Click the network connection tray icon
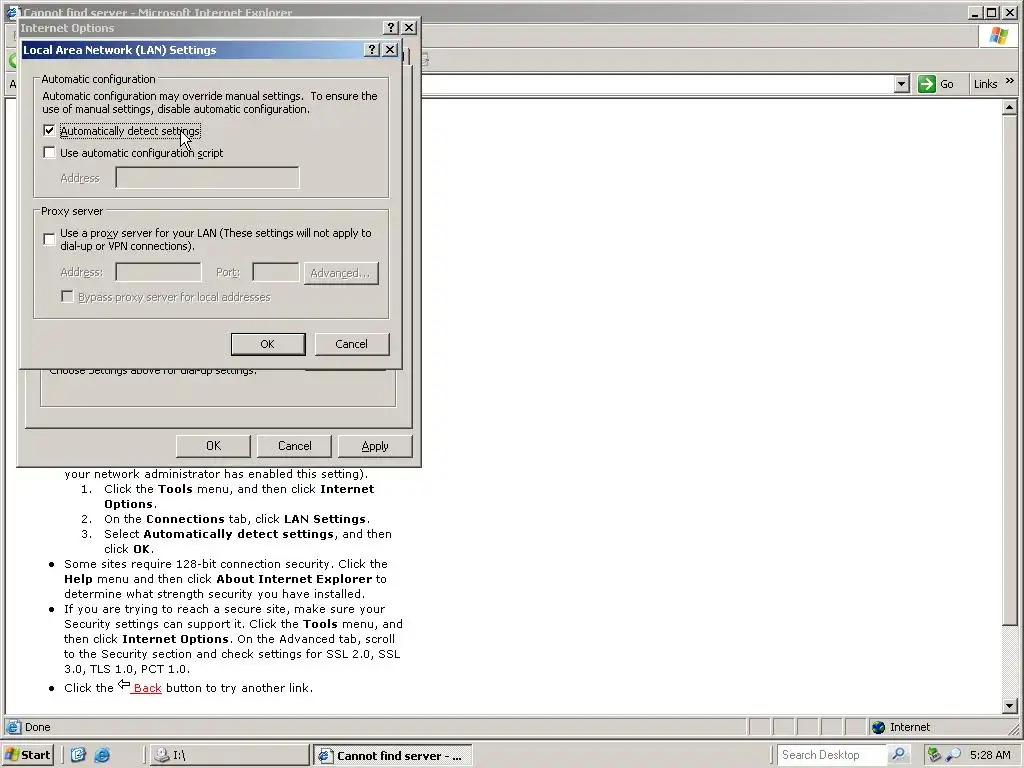The image size is (1024, 768). click(x=934, y=755)
